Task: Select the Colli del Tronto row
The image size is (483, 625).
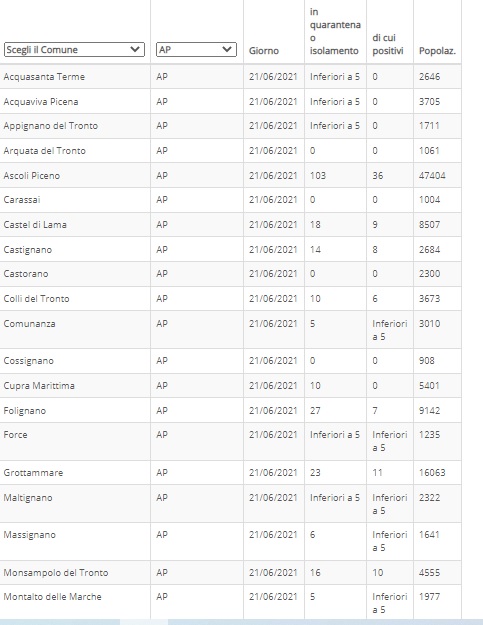Action: pos(230,299)
